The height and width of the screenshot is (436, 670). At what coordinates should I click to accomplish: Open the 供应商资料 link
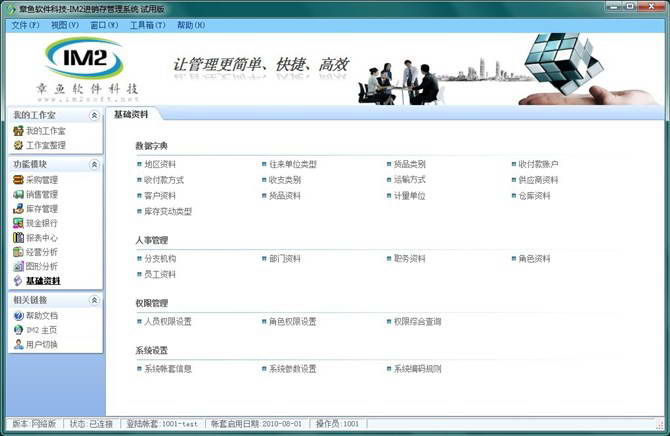point(538,180)
